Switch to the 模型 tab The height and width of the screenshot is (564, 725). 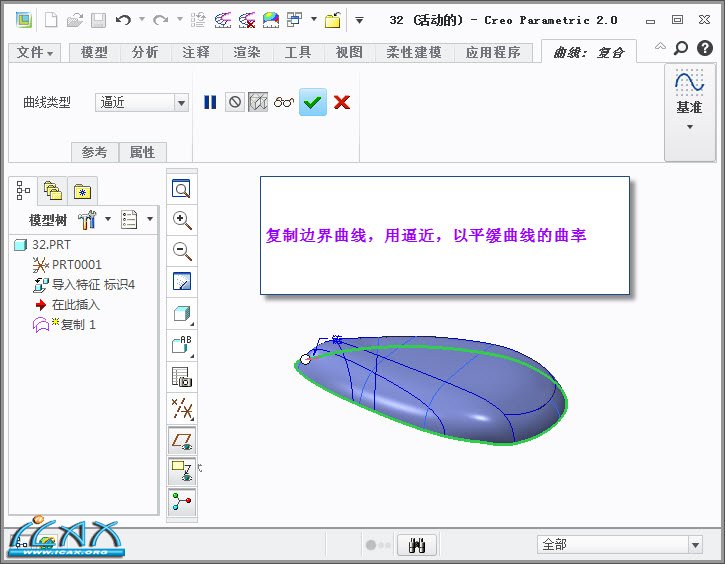pos(94,52)
